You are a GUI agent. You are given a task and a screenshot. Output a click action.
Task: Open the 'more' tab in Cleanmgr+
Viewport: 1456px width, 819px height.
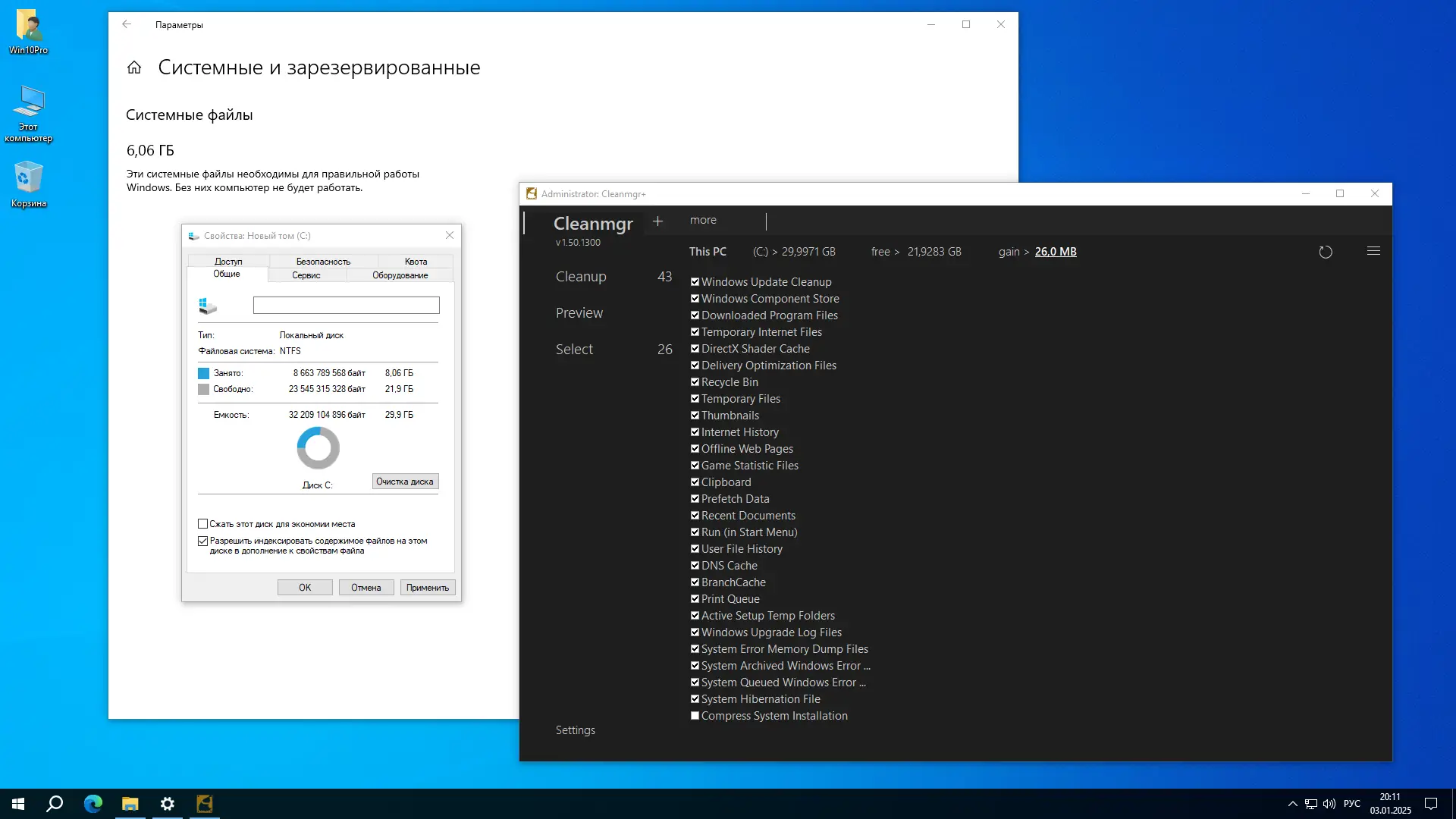click(x=703, y=221)
